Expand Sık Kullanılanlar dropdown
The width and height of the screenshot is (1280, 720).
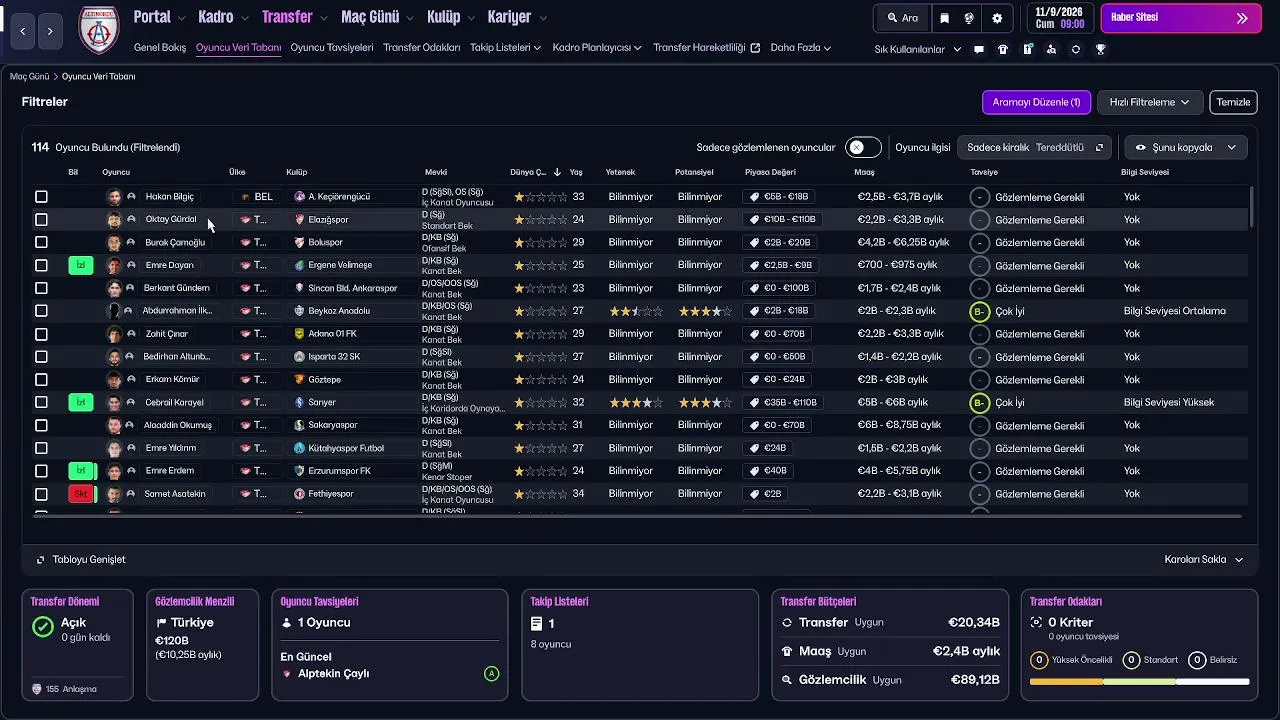click(917, 49)
